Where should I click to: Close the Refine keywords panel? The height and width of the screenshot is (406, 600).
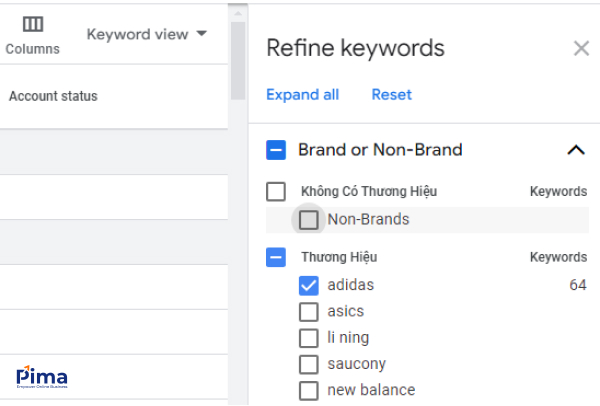[581, 48]
